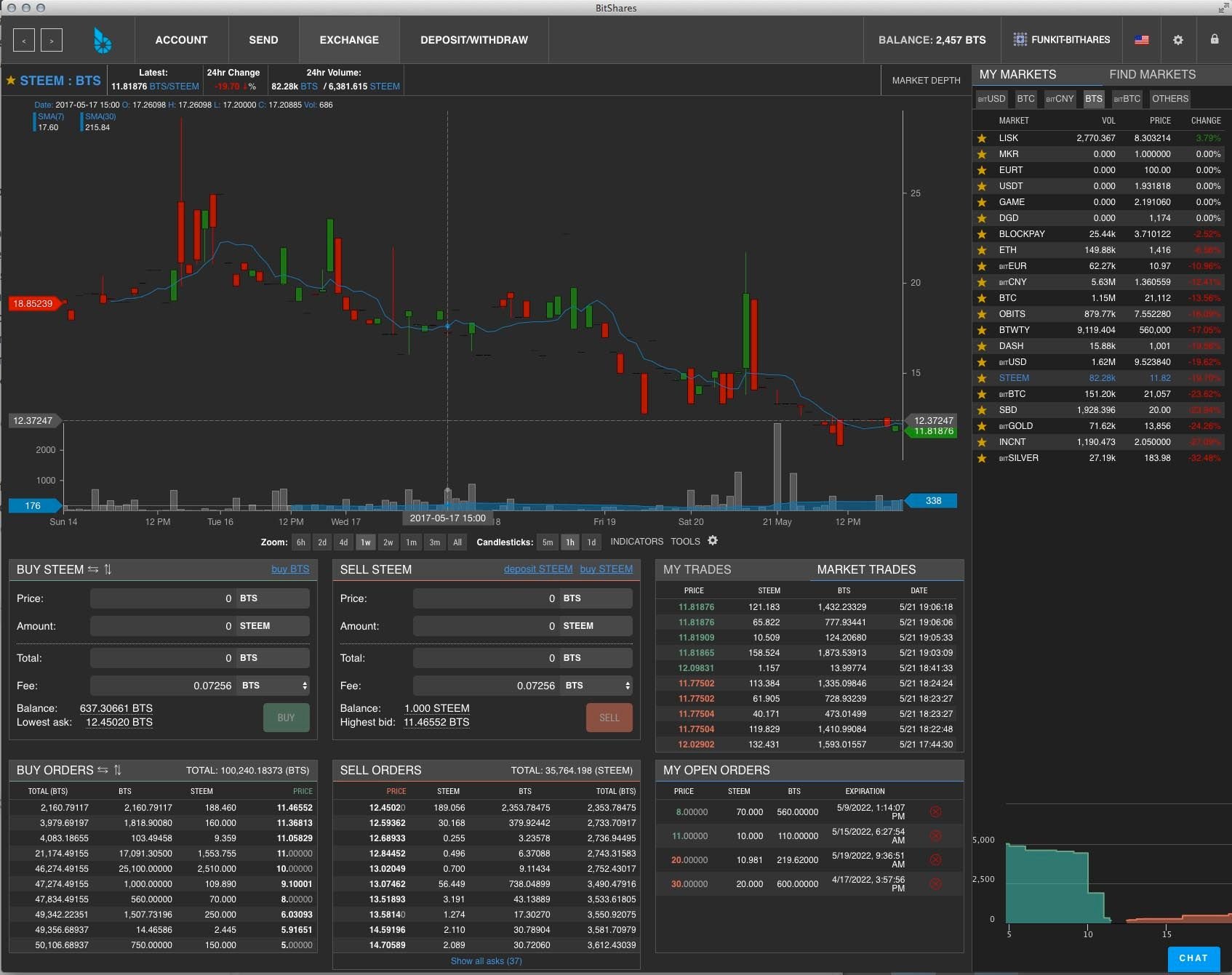The image size is (1232, 975).
Task: Open the INDICATORS dropdown below chart
Action: [636, 541]
